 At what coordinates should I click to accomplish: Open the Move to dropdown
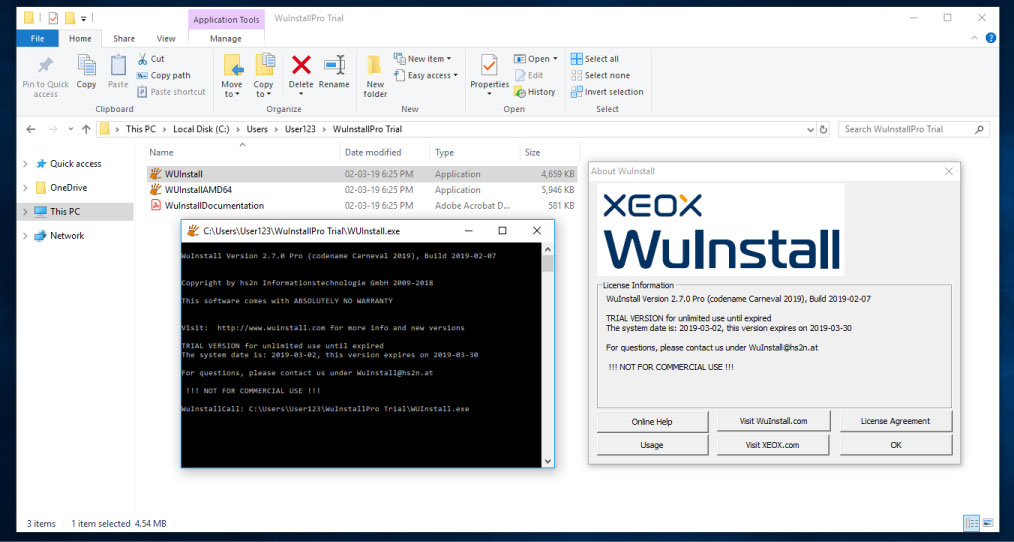(x=232, y=76)
